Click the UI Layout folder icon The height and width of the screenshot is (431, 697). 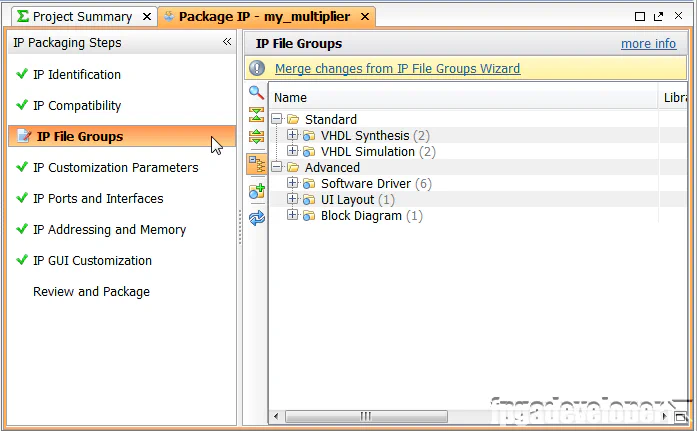[309, 200]
